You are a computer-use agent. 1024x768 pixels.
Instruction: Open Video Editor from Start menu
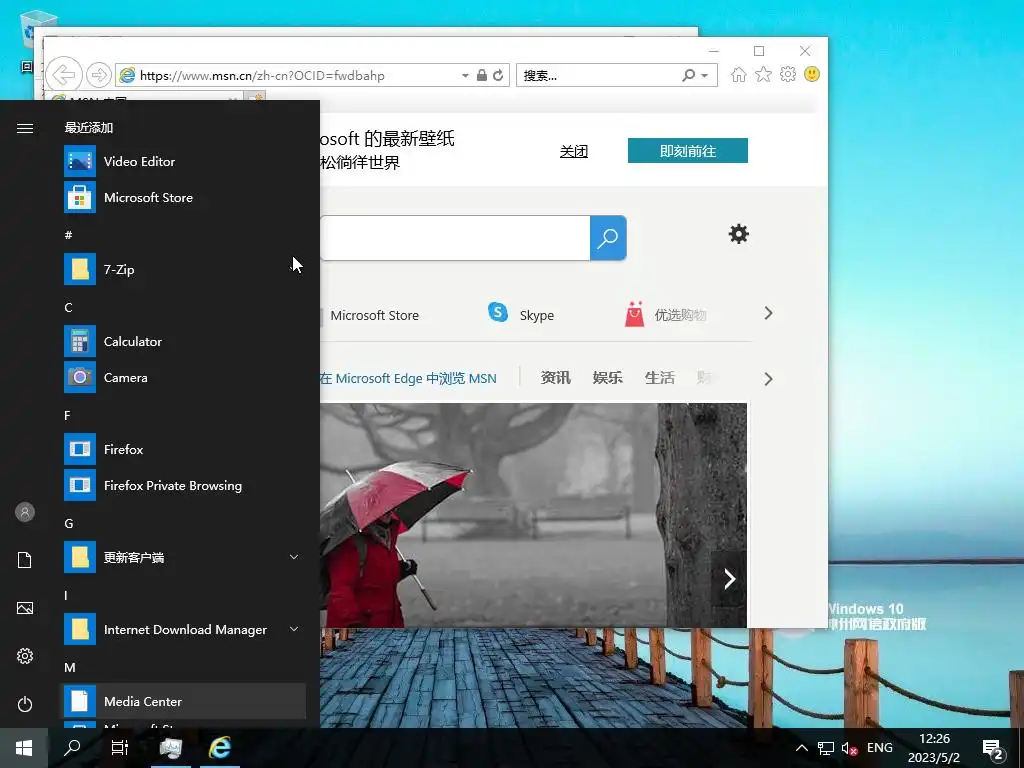click(183, 161)
